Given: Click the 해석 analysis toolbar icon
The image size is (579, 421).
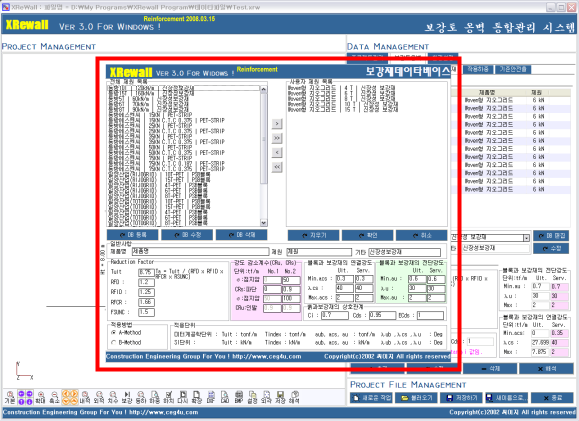Looking at the screenshot, I should (x=294, y=397).
